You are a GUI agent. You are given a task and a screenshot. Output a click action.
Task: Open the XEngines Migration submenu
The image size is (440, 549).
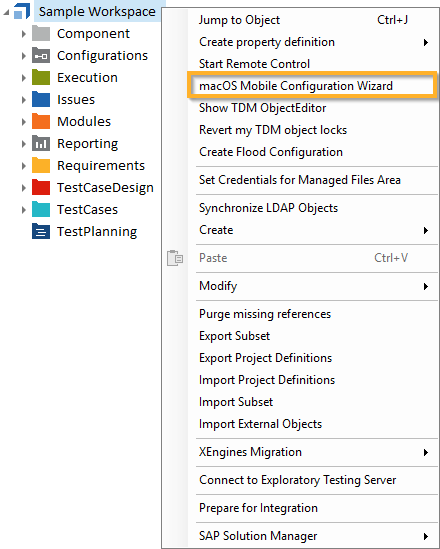313,452
